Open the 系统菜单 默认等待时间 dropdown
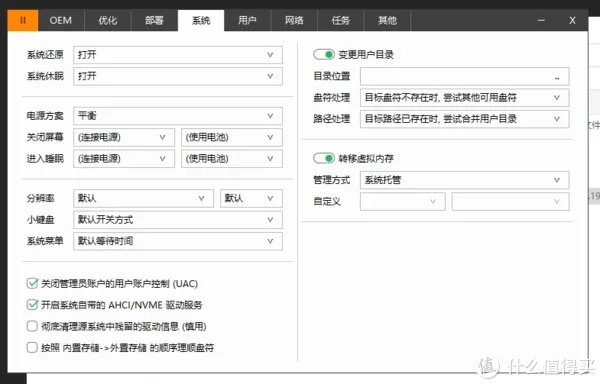The image size is (600, 384). pyautogui.click(x=178, y=241)
